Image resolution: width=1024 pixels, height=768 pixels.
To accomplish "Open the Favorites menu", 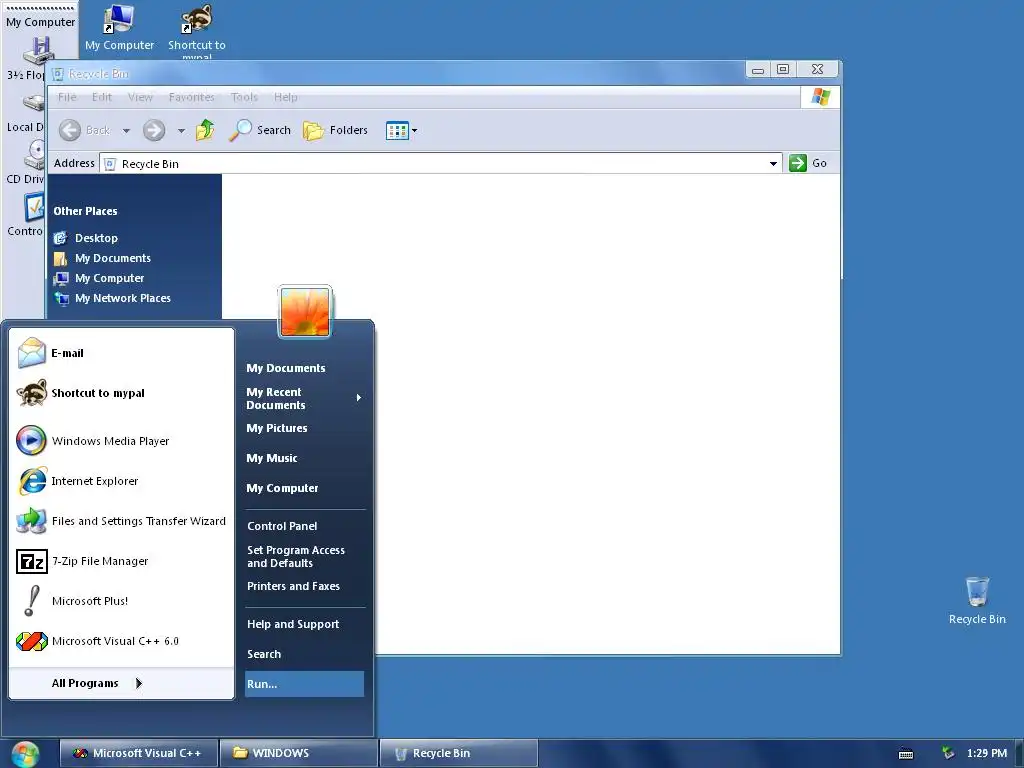I will [191, 97].
